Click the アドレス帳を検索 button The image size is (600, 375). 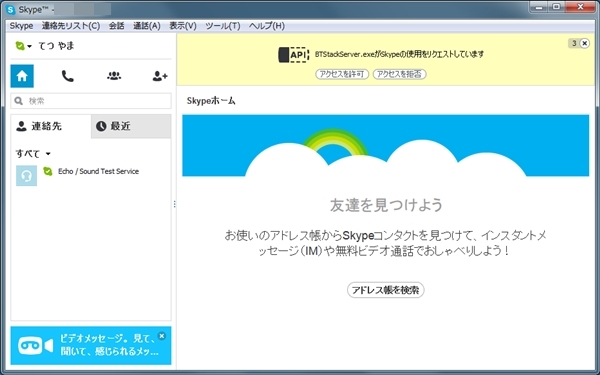385,290
